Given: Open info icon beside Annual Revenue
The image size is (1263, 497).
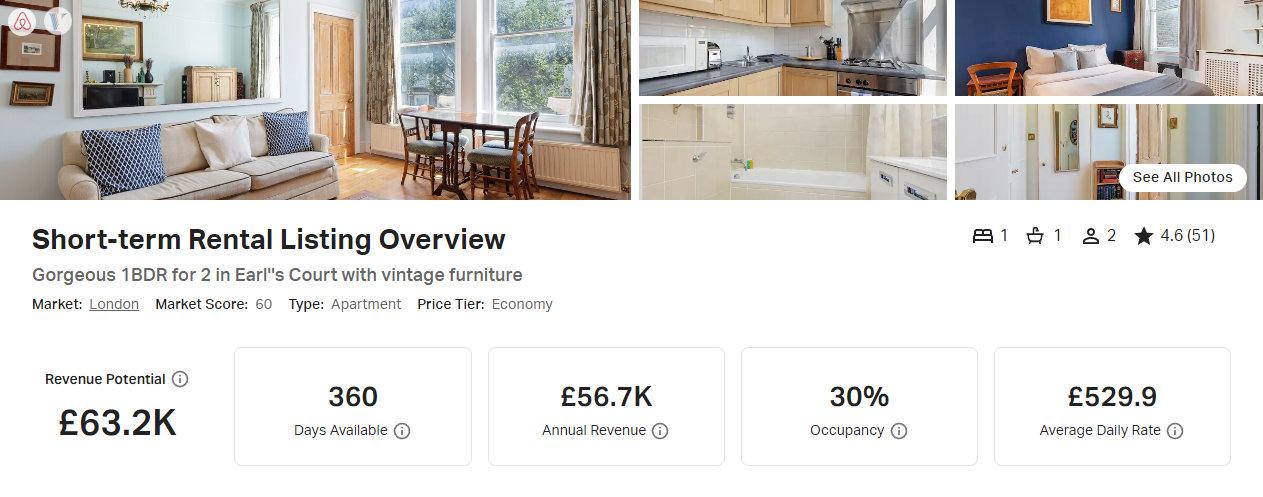Looking at the screenshot, I should [660, 431].
